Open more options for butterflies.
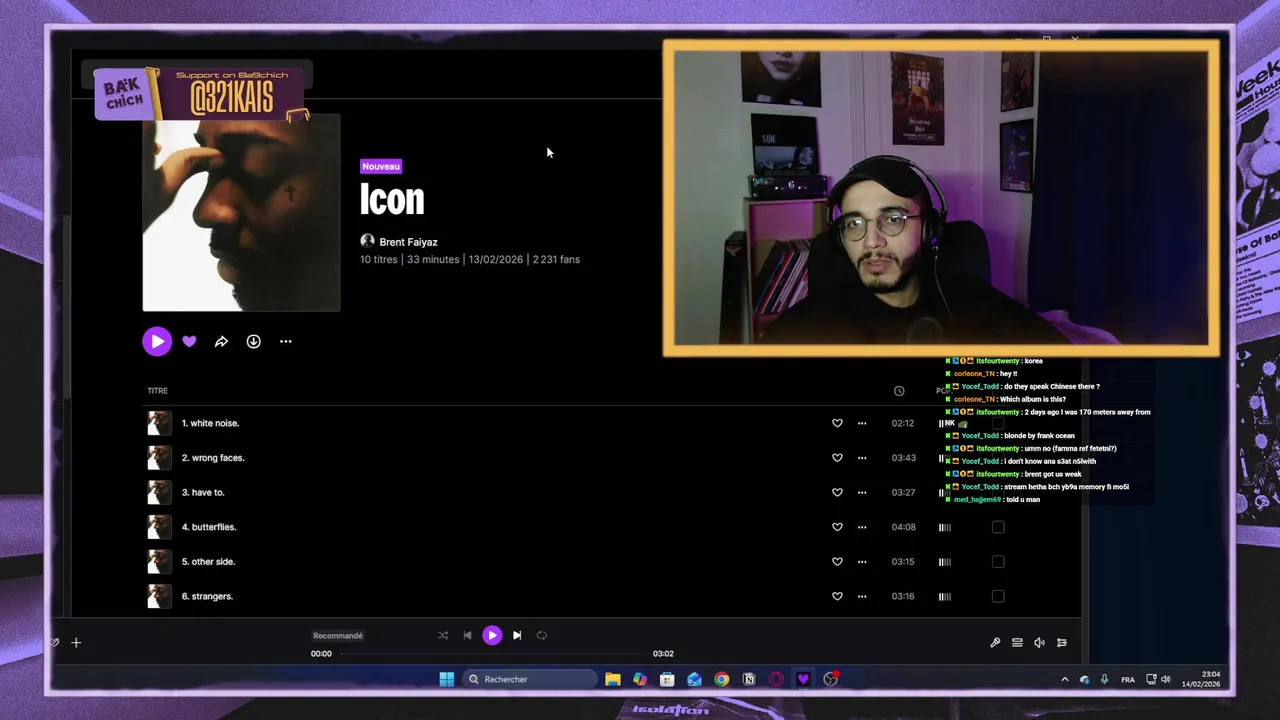1280x720 pixels. (862, 527)
